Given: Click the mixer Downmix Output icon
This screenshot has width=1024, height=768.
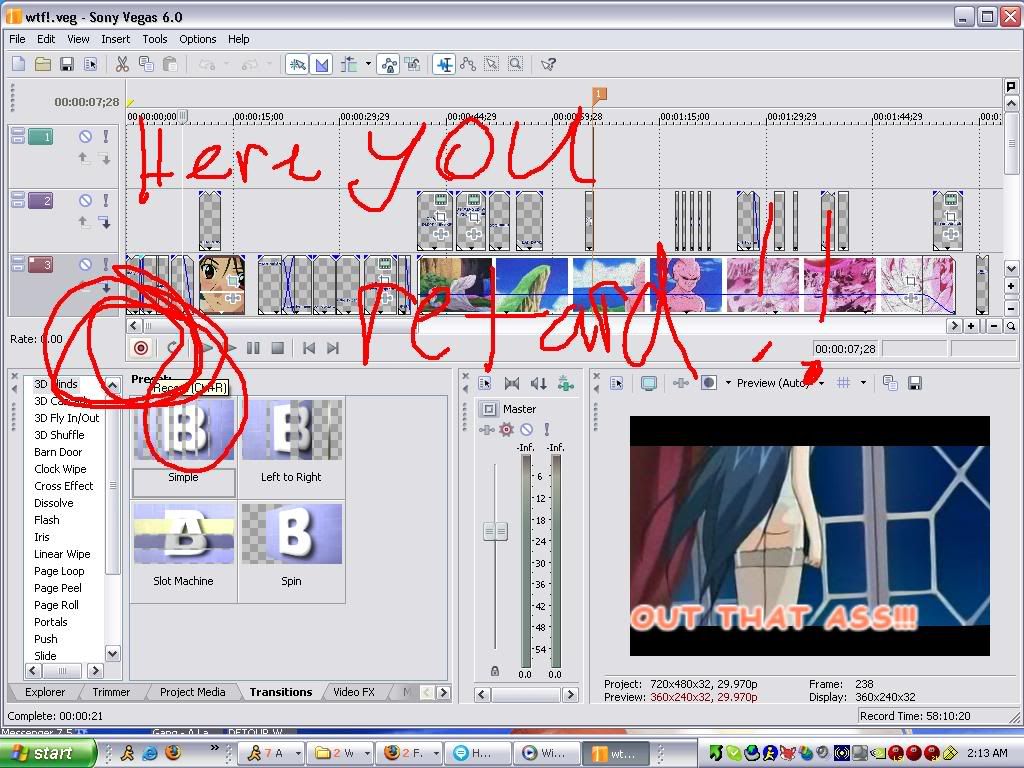Looking at the screenshot, I should (x=512, y=383).
